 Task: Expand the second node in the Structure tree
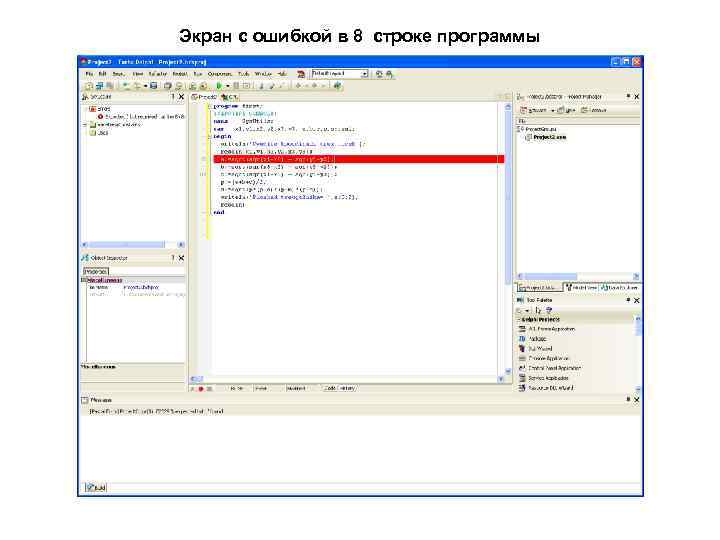[x=85, y=125]
